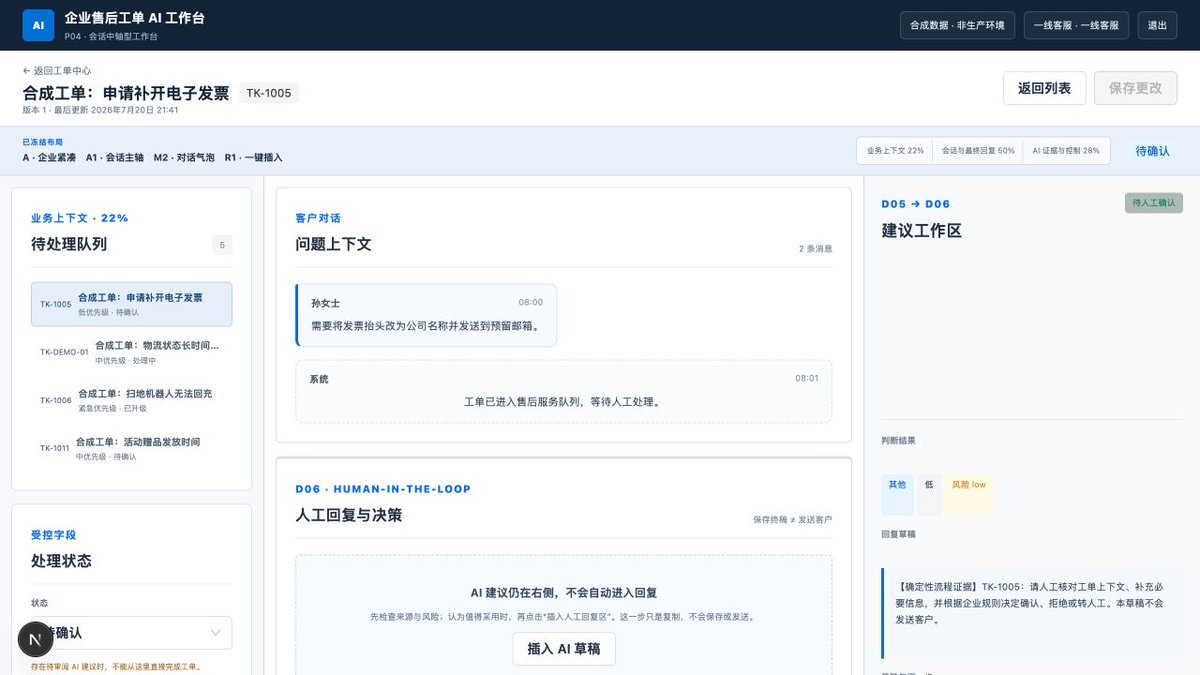Select ticket TK-1006 扫地机器人无法回充
The width and height of the screenshot is (1200, 675).
(x=131, y=400)
